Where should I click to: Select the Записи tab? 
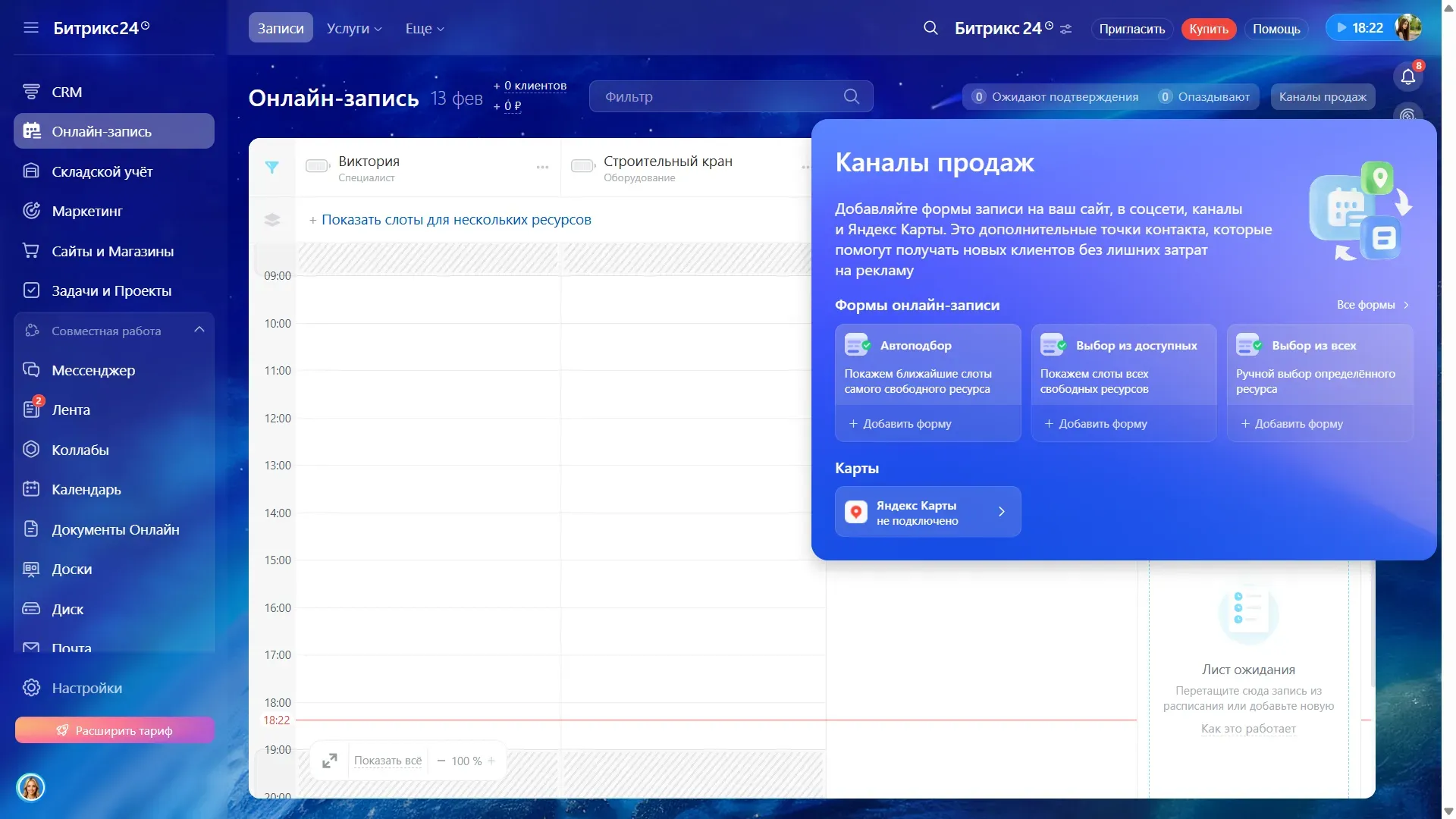point(281,28)
